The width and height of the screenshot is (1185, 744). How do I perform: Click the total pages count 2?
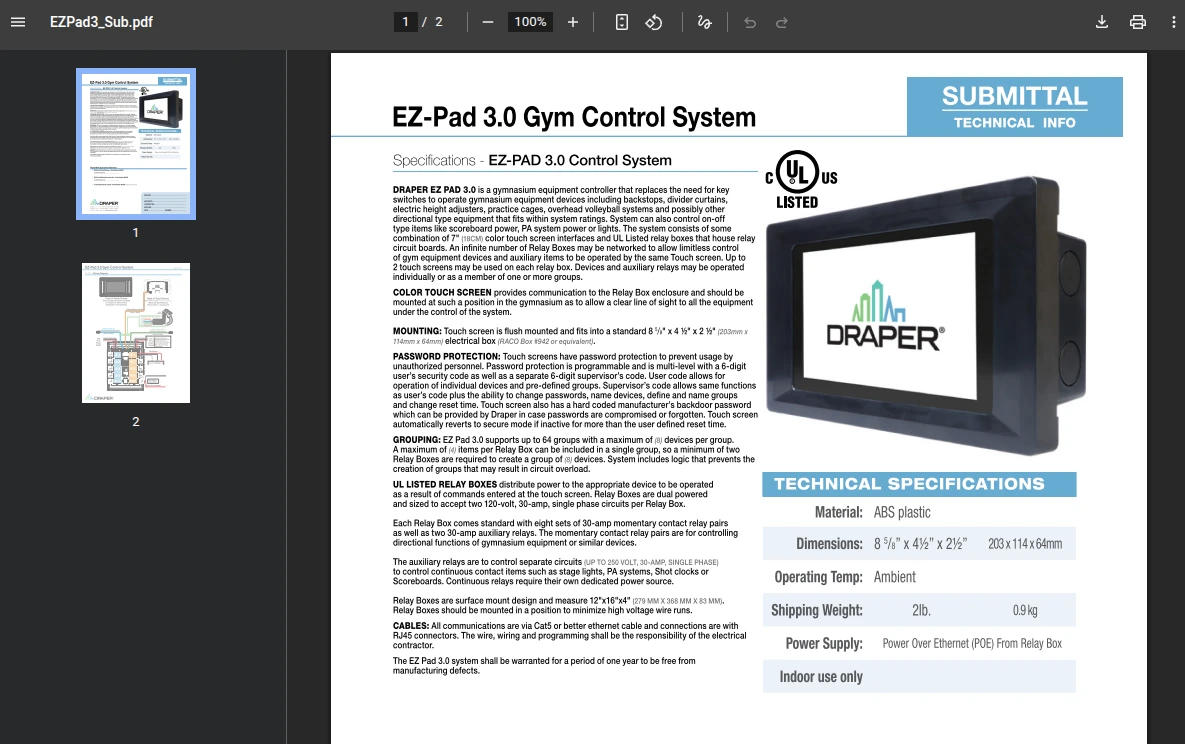[438, 22]
